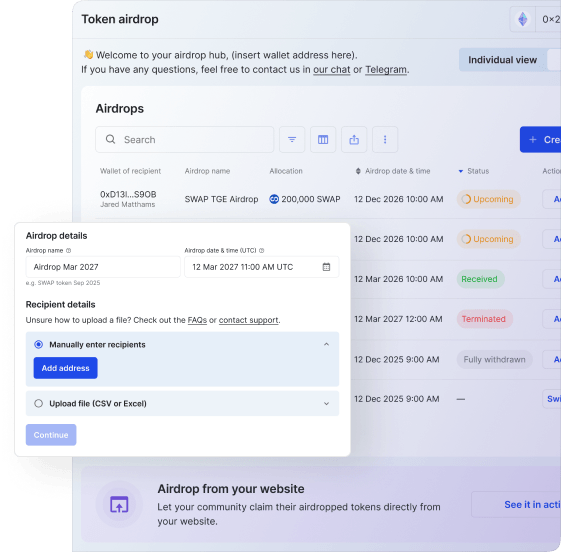Click the Wallet of recipient column header
Image resolution: width=561 pixels, height=552 pixels.
131,171
